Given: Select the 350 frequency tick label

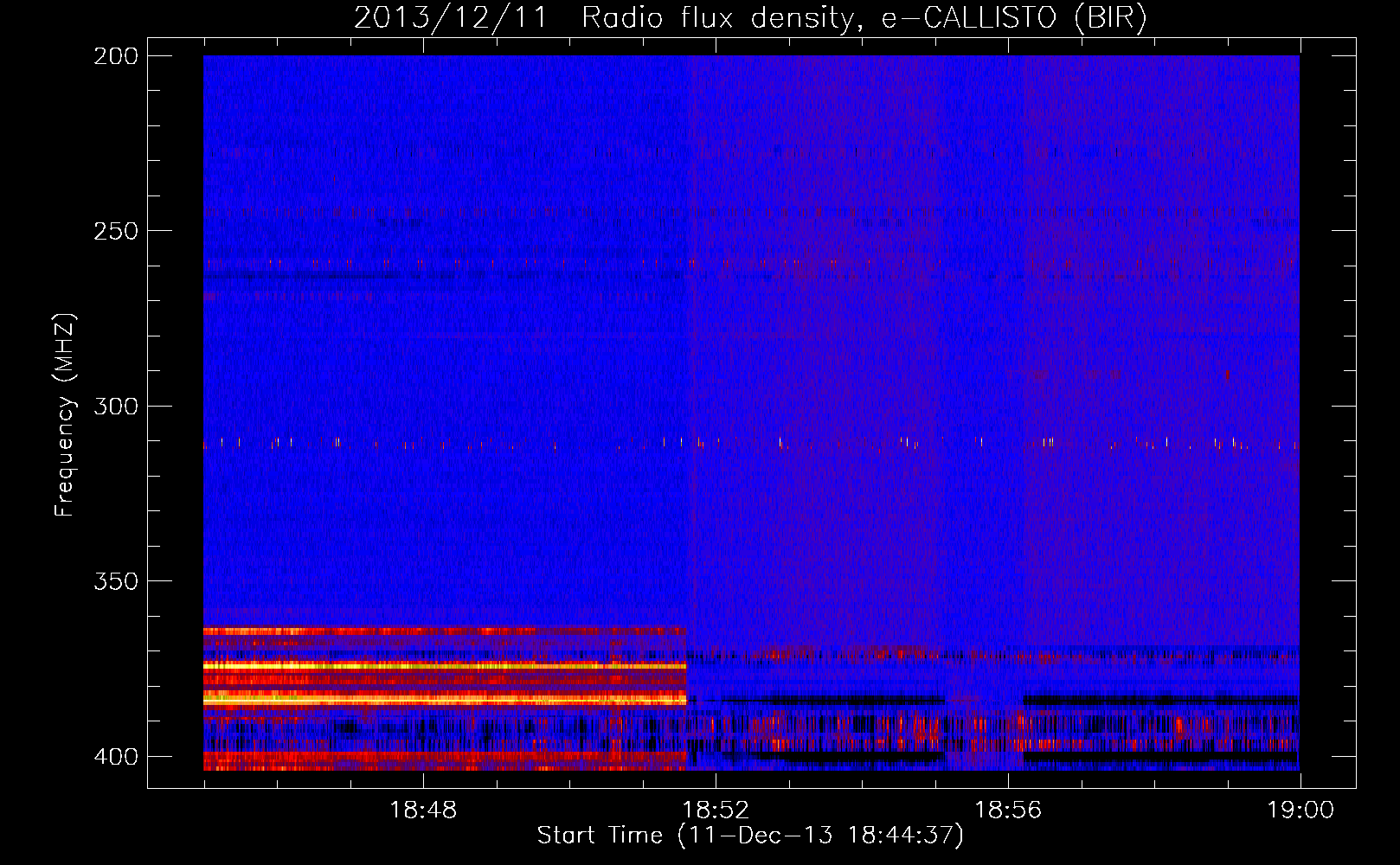Looking at the screenshot, I should 116,581.
